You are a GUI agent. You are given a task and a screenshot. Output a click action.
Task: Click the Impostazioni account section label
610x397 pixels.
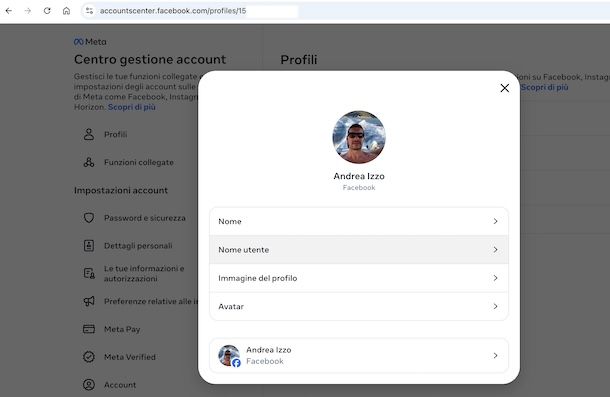pyautogui.click(x=121, y=190)
